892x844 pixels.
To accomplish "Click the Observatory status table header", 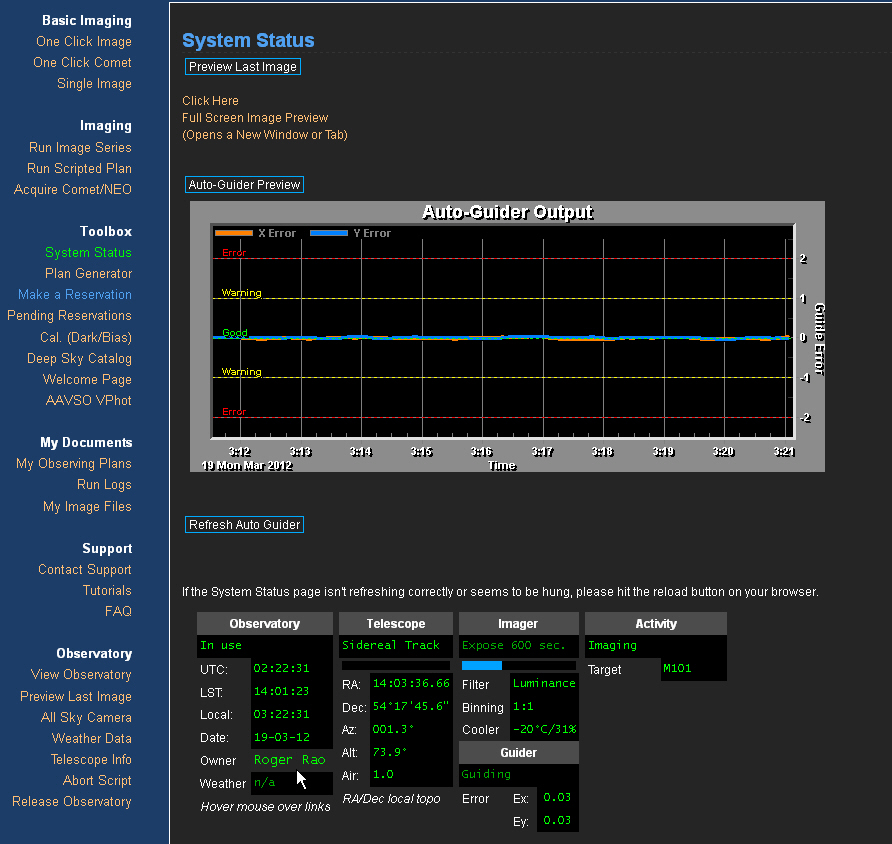I will point(265,623).
